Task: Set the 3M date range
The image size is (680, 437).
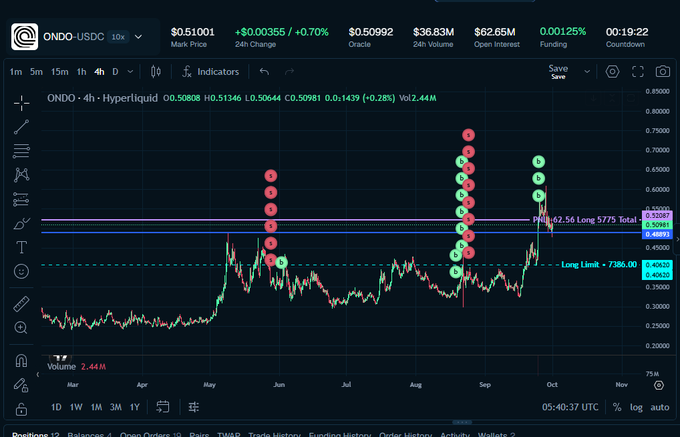Action: click(115, 408)
